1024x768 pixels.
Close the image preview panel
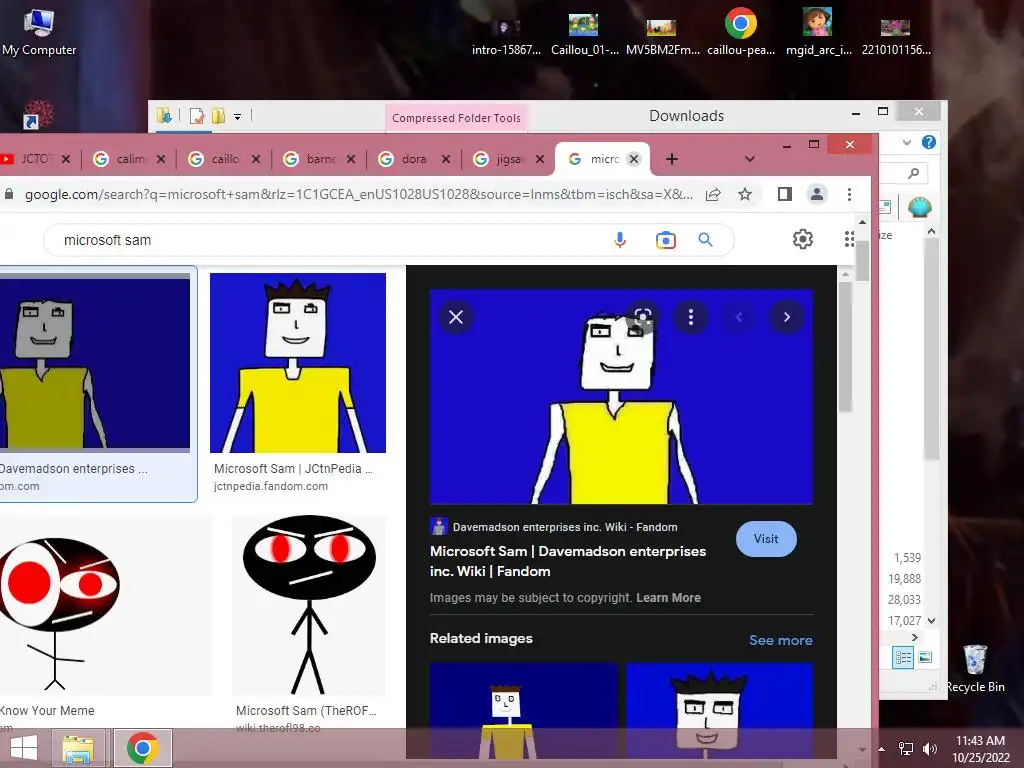tap(456, 317)
